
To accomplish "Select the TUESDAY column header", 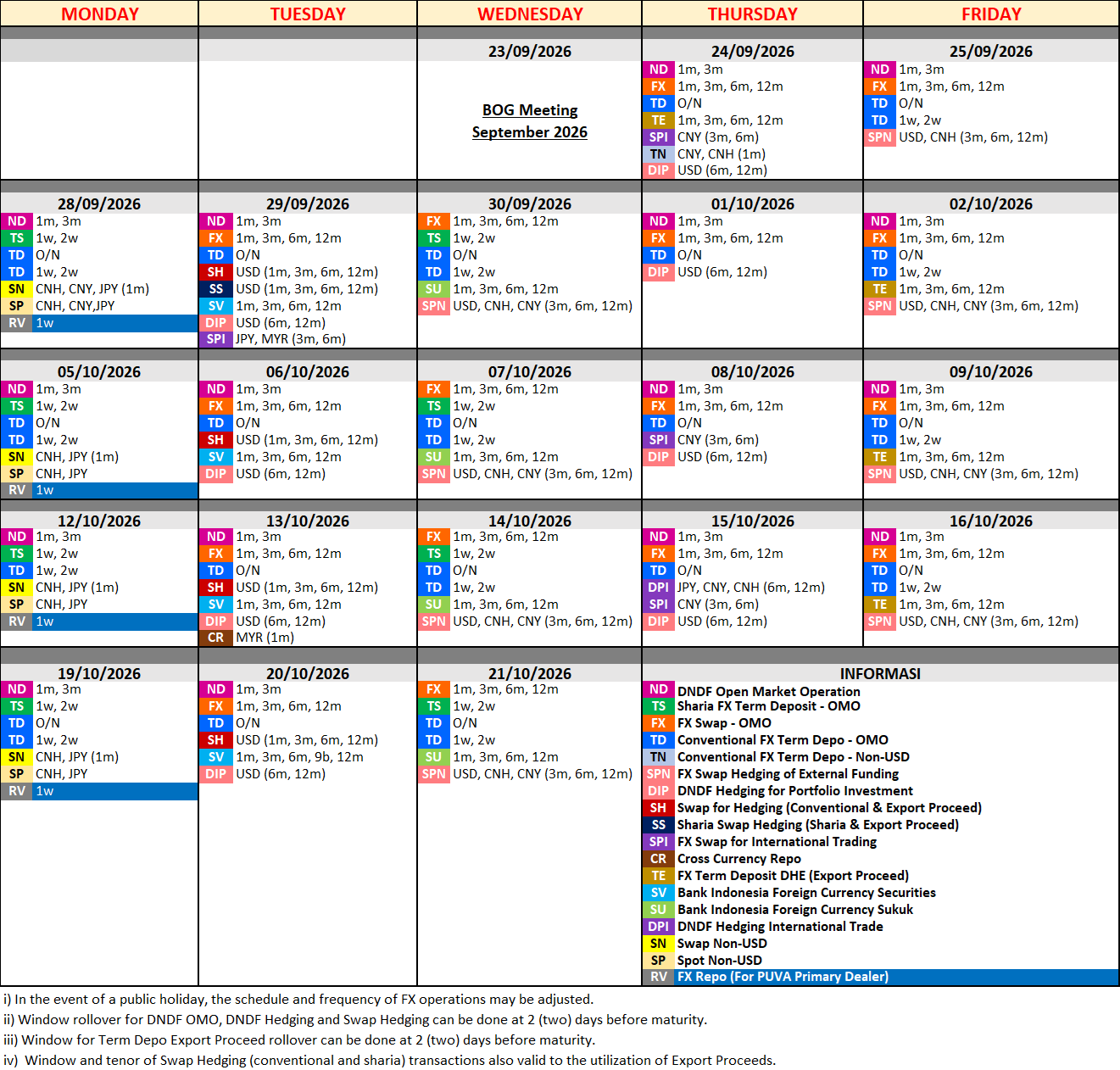I will click(x=308, y=14).
